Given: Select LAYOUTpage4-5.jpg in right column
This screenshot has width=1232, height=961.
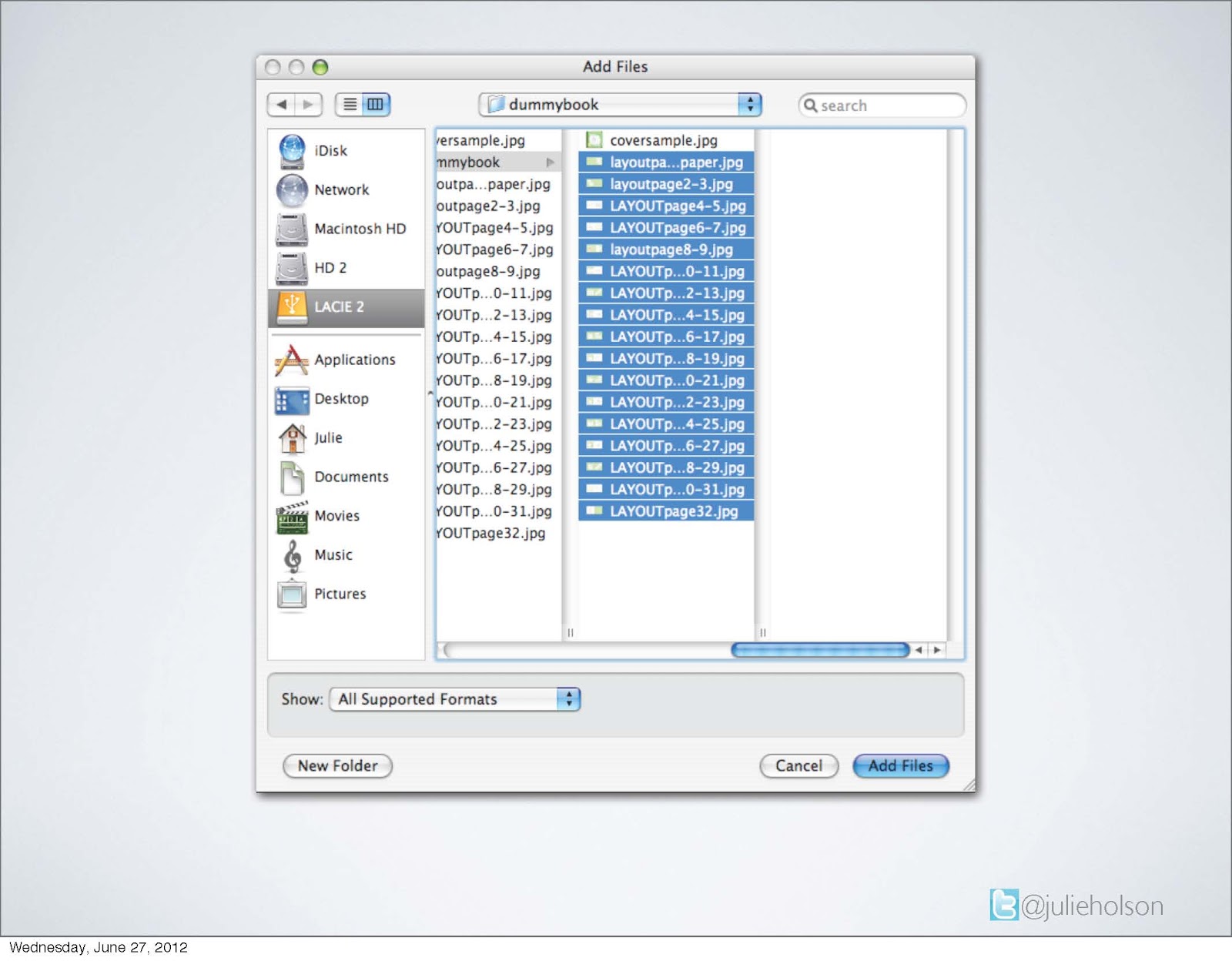Looking at the screenshot, I should [x=666, y=206].
